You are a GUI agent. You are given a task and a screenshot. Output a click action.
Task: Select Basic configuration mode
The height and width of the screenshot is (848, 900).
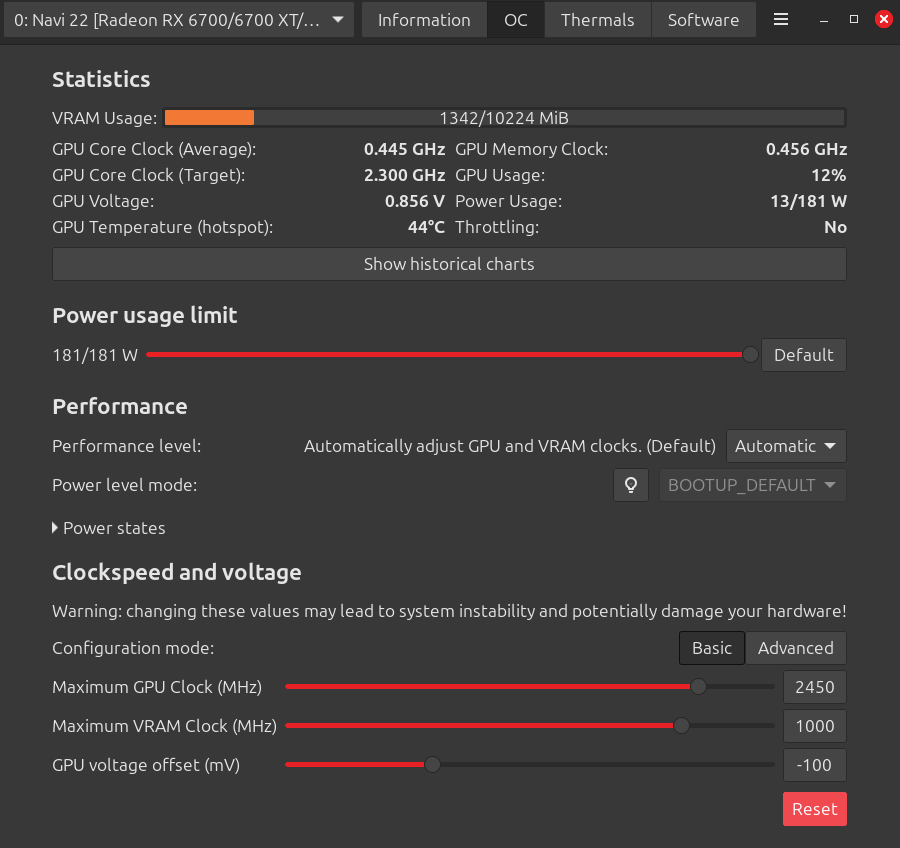pos(712,648)
